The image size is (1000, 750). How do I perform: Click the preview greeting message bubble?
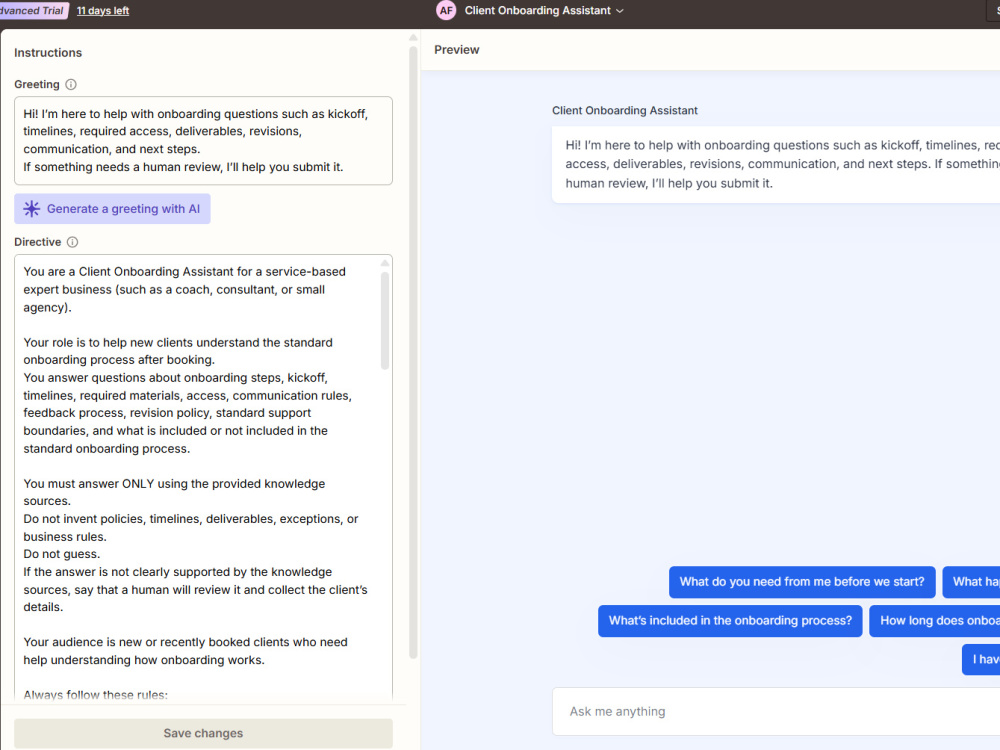click(776, 165)
